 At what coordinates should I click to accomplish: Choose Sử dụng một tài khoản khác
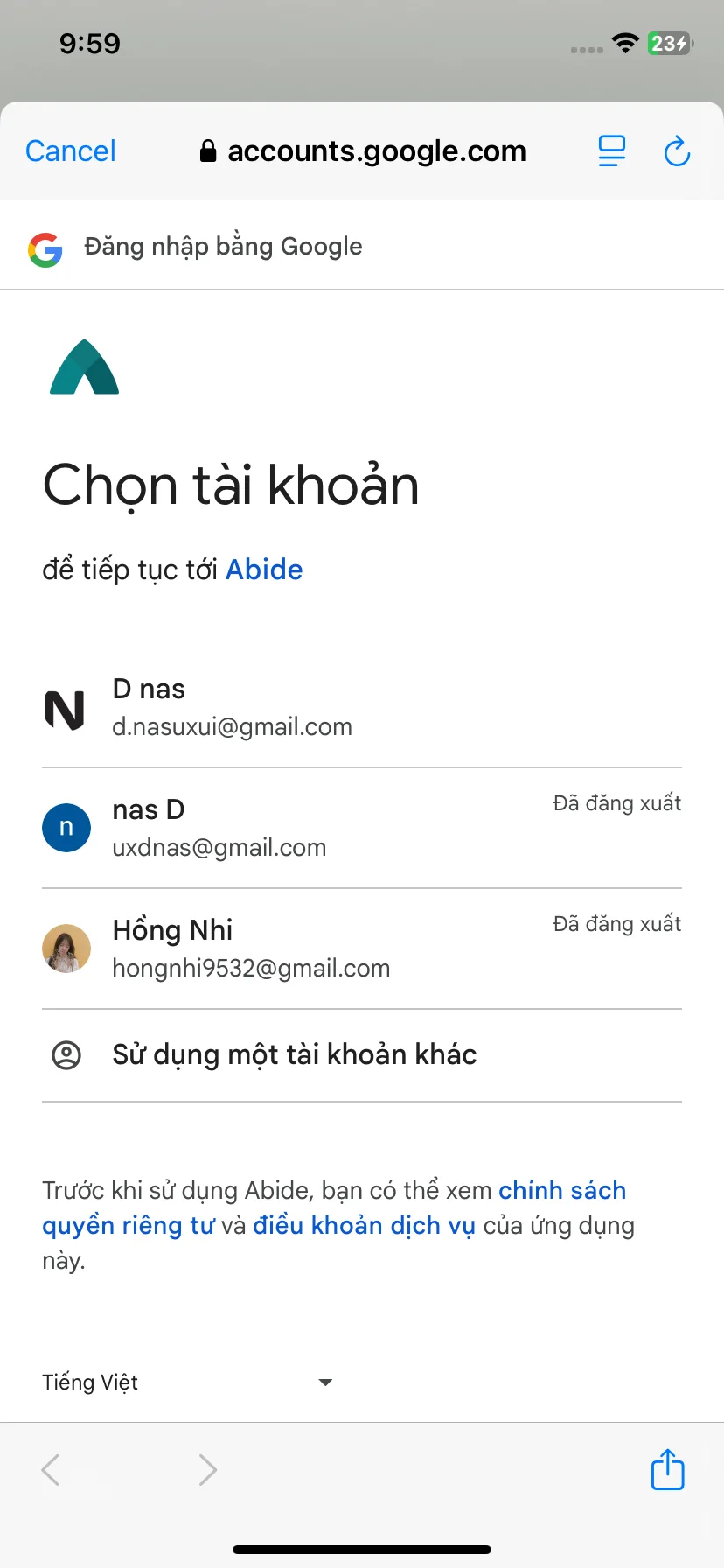coord(362,1055)
